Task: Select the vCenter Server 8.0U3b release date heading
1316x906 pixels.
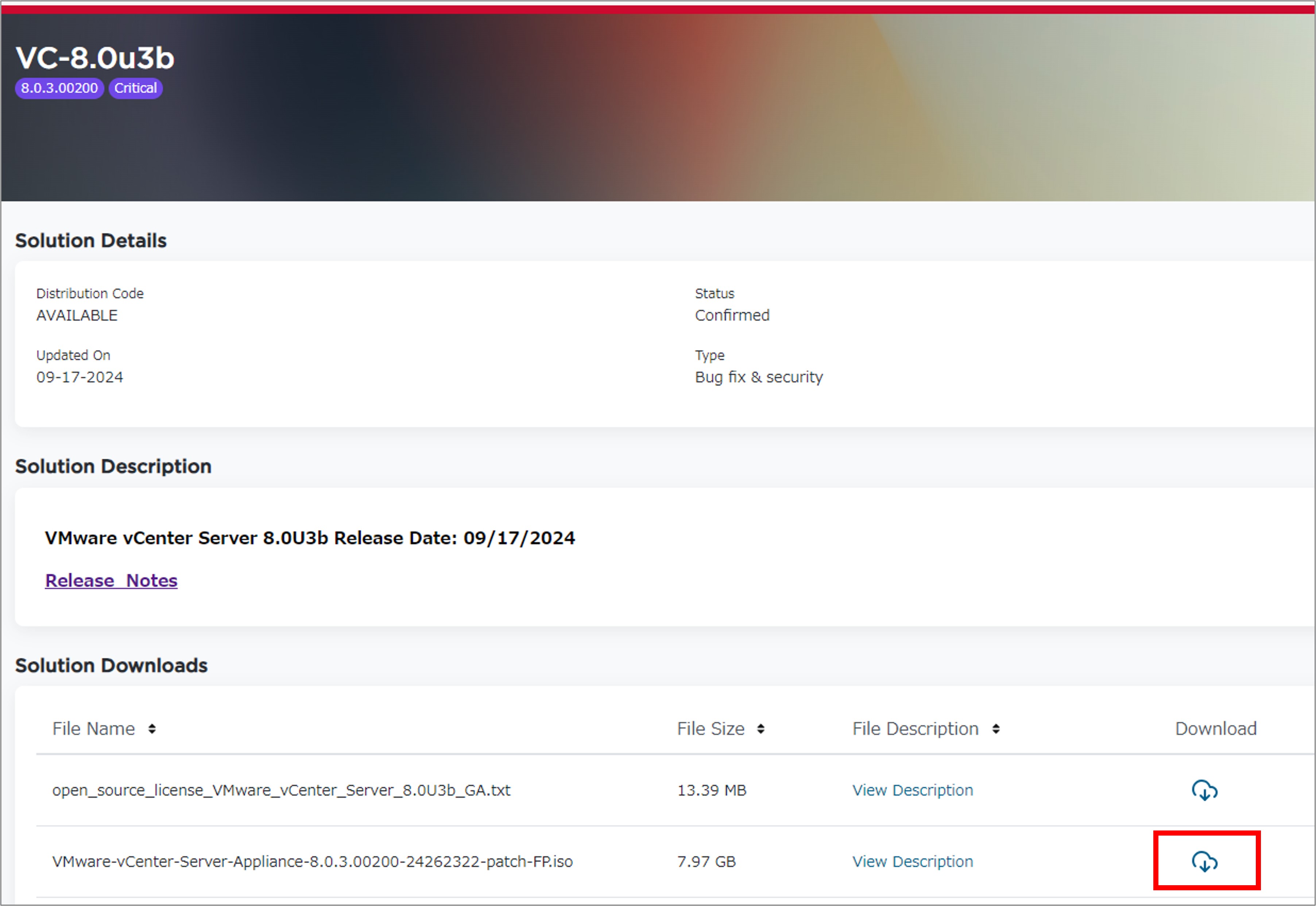Action: pyautogui.click(x=310, y=538)
